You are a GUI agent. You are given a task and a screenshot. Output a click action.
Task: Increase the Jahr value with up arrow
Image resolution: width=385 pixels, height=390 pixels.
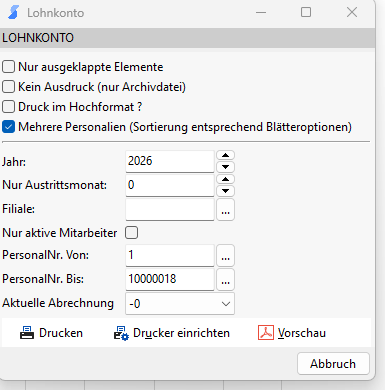tap(226, 155)
